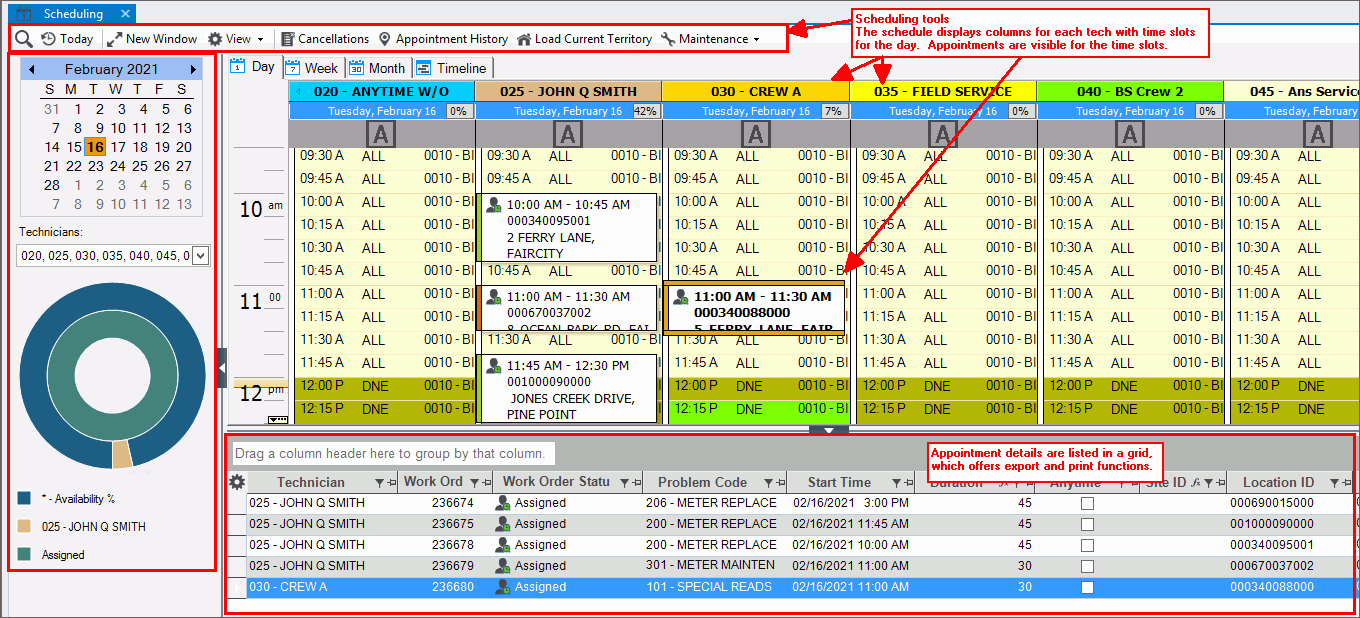Select the Assigned legend color swatch
Screen dimensions: 1360x618
coord(24,555)
